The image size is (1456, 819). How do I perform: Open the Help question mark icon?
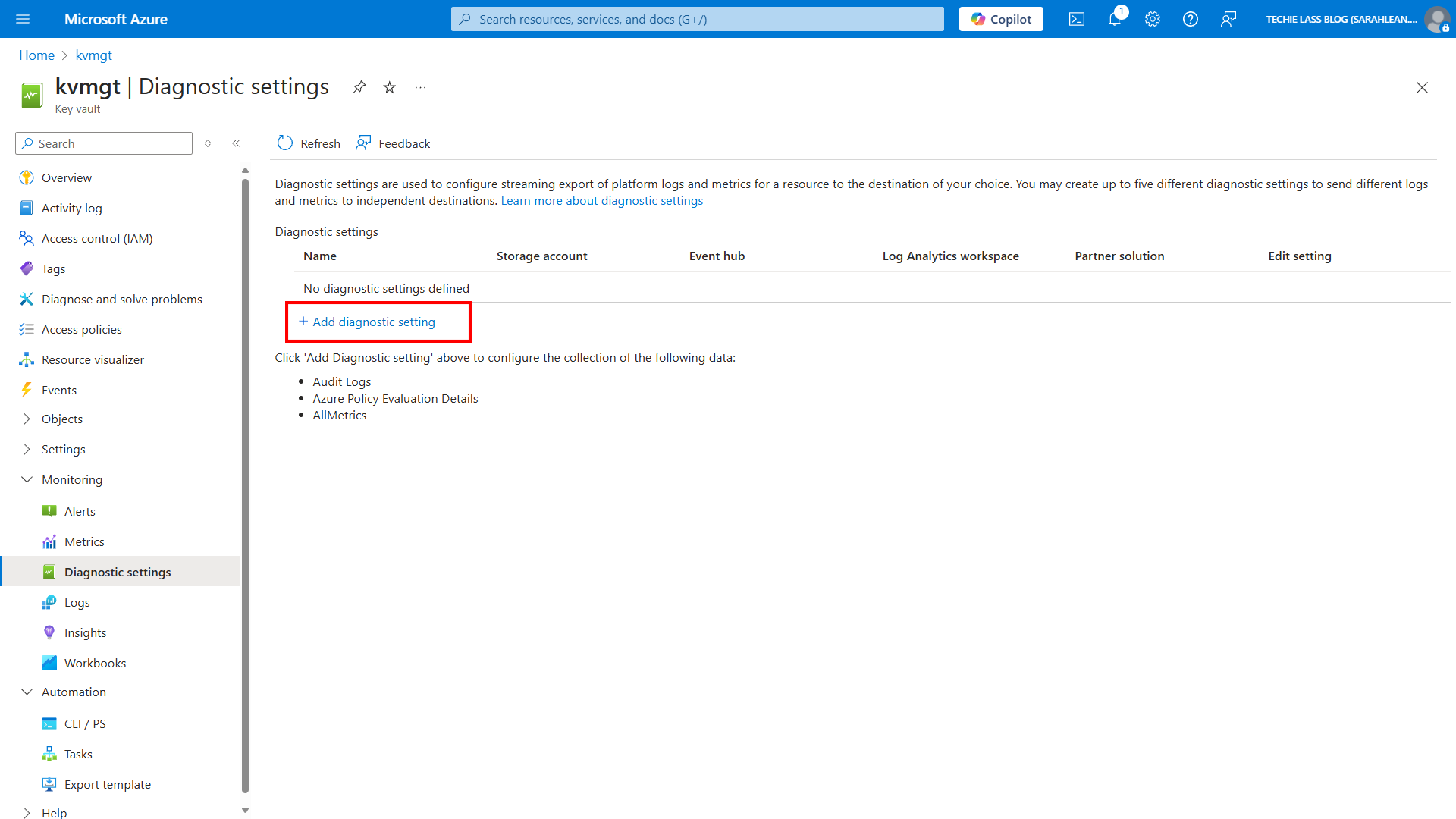point(1190,19)
